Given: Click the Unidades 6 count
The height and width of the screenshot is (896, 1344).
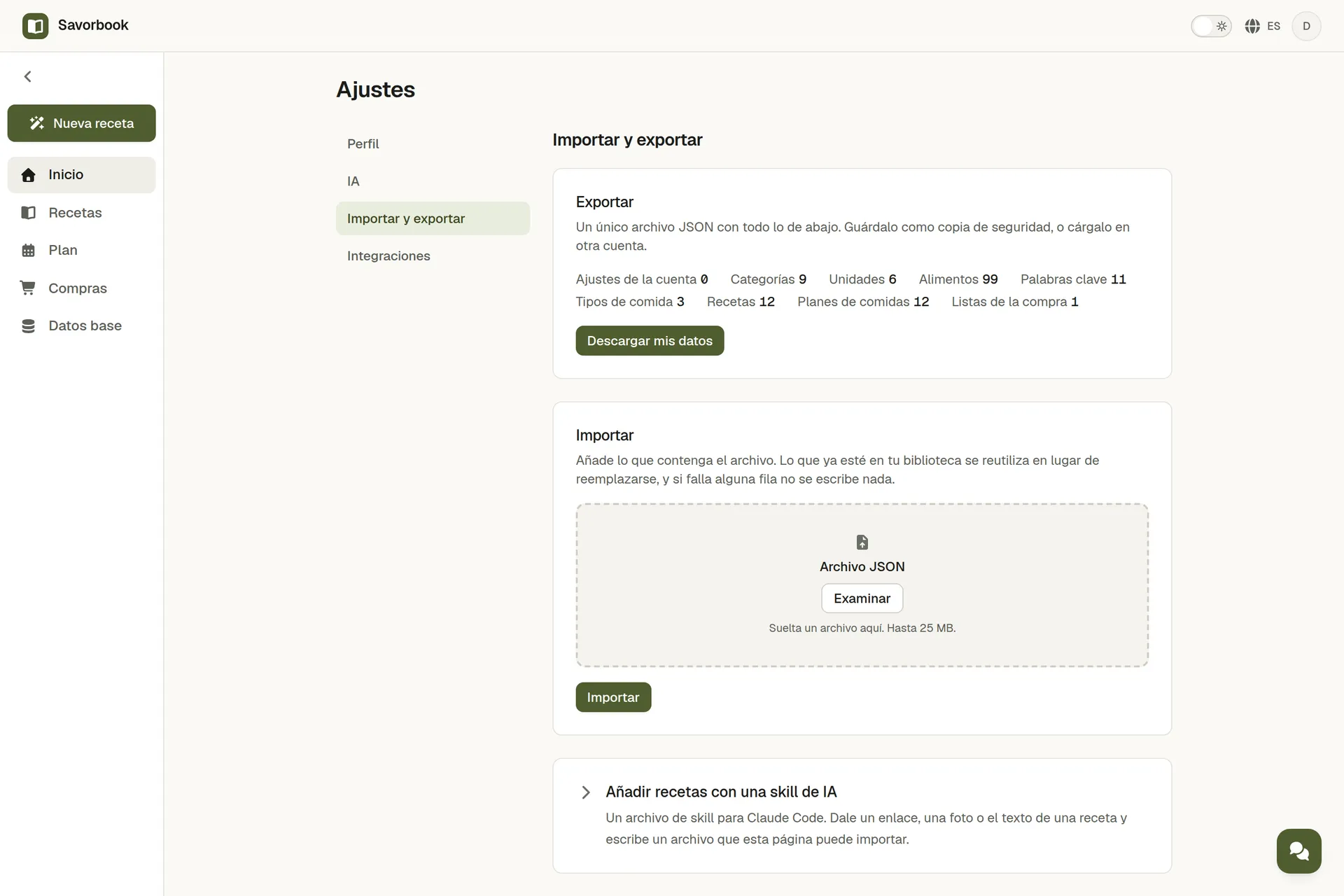Looking at the screenshot, I should 862,279.
